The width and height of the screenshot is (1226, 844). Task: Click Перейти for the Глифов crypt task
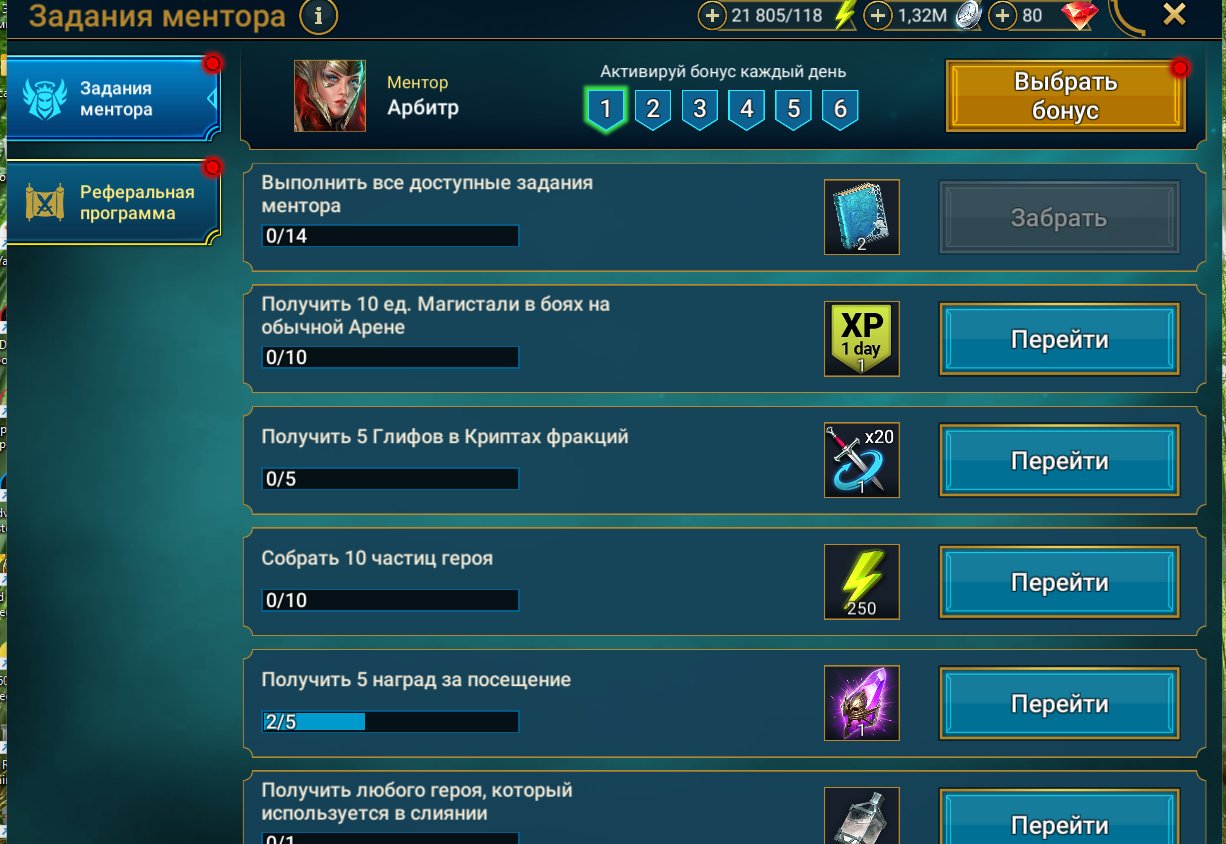(1059, 461)
